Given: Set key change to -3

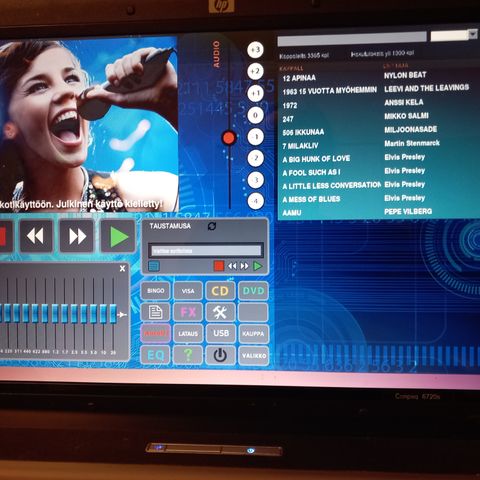Looking at the screenshot, I should click(255, 180).
